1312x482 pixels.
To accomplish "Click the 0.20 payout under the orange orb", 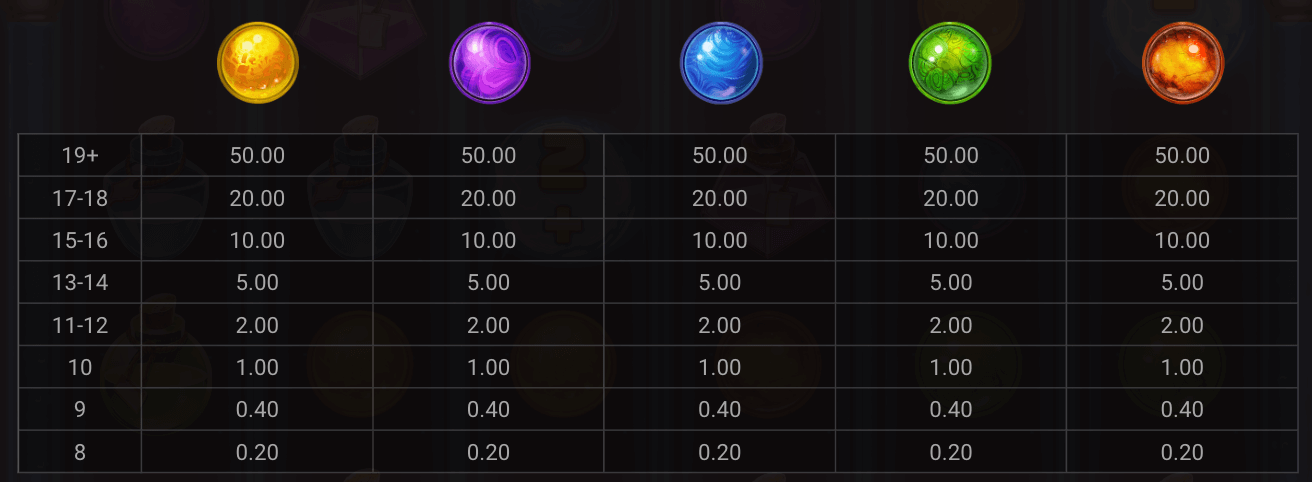I will [1182, 452].
